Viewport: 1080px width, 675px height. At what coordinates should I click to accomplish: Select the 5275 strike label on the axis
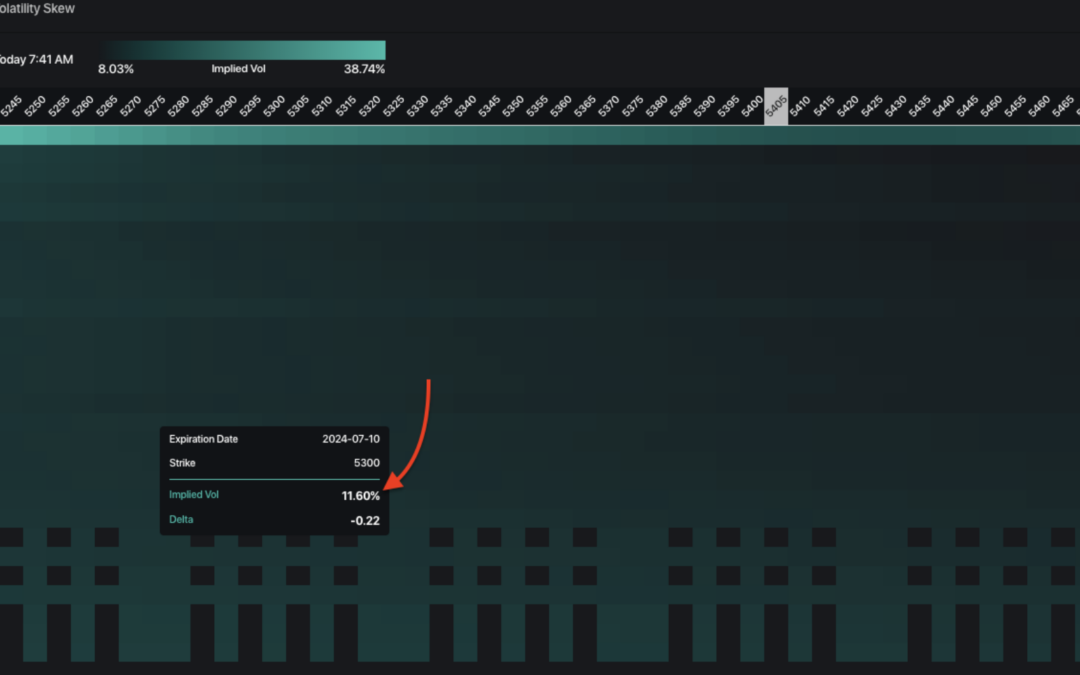pos(154,106)
